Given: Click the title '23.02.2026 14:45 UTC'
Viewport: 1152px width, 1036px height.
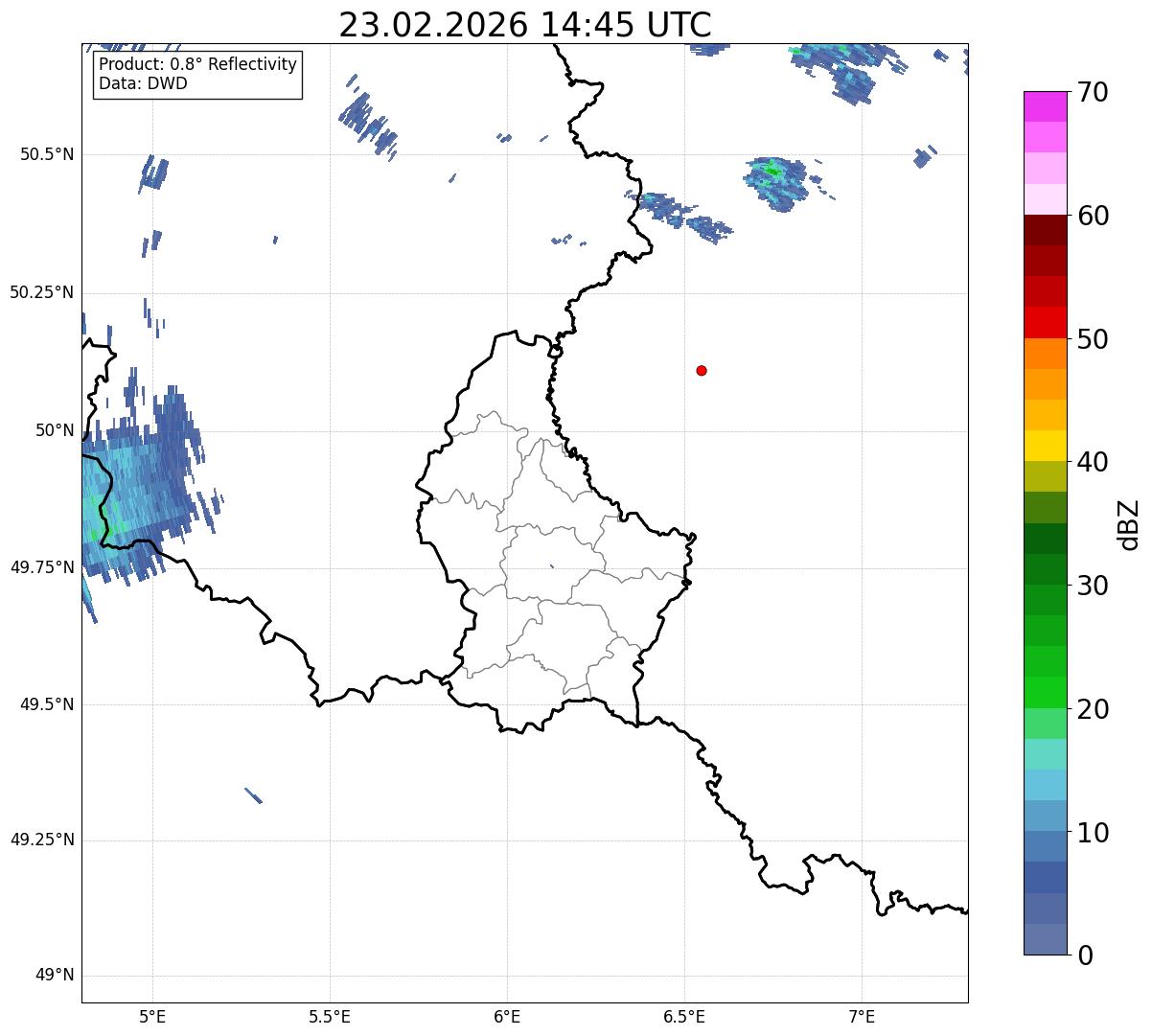Looking at the screenshot, I should (x=525, y=25).
